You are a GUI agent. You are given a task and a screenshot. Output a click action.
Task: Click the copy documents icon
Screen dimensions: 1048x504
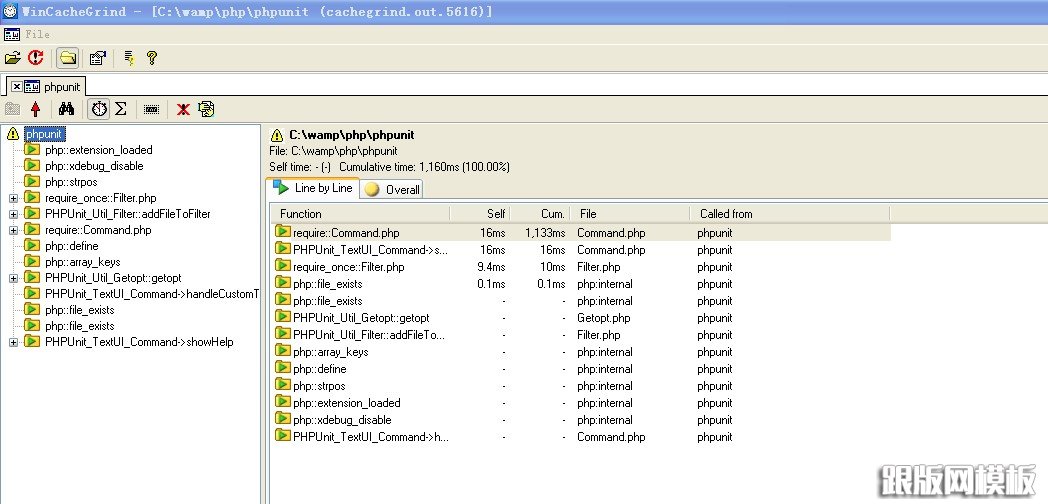[x=206, y=109]
